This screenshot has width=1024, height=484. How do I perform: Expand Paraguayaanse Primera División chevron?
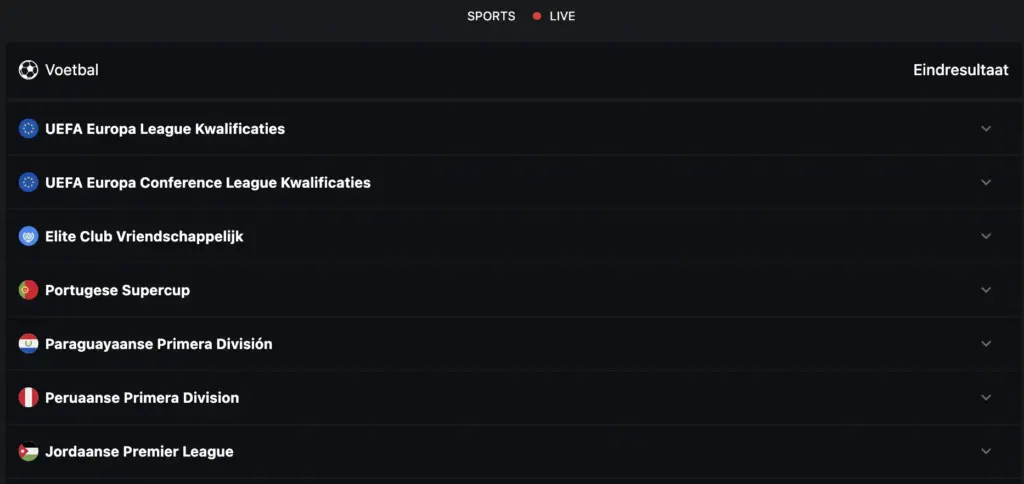[x=986, y=344]
